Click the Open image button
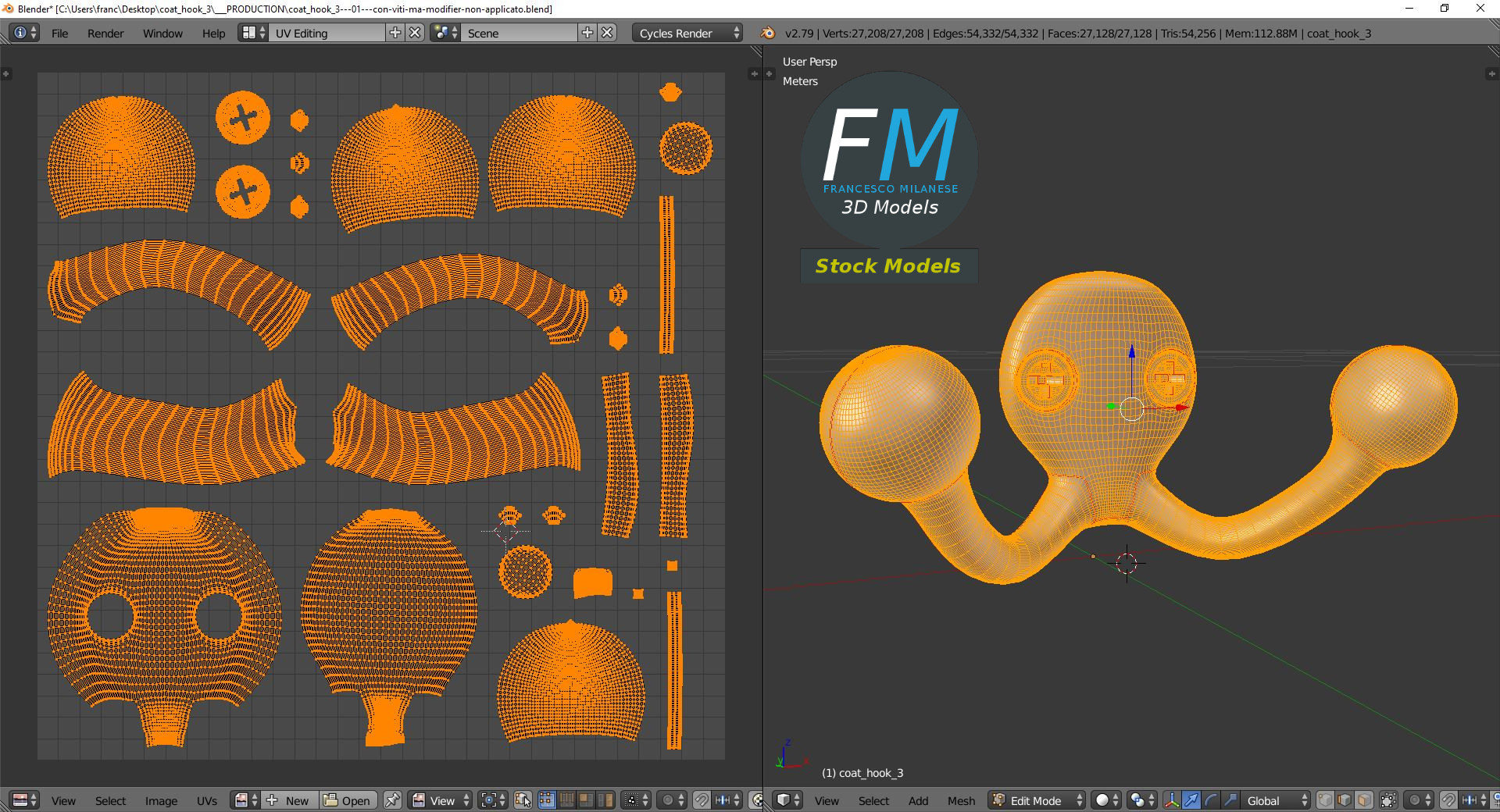 348,800
